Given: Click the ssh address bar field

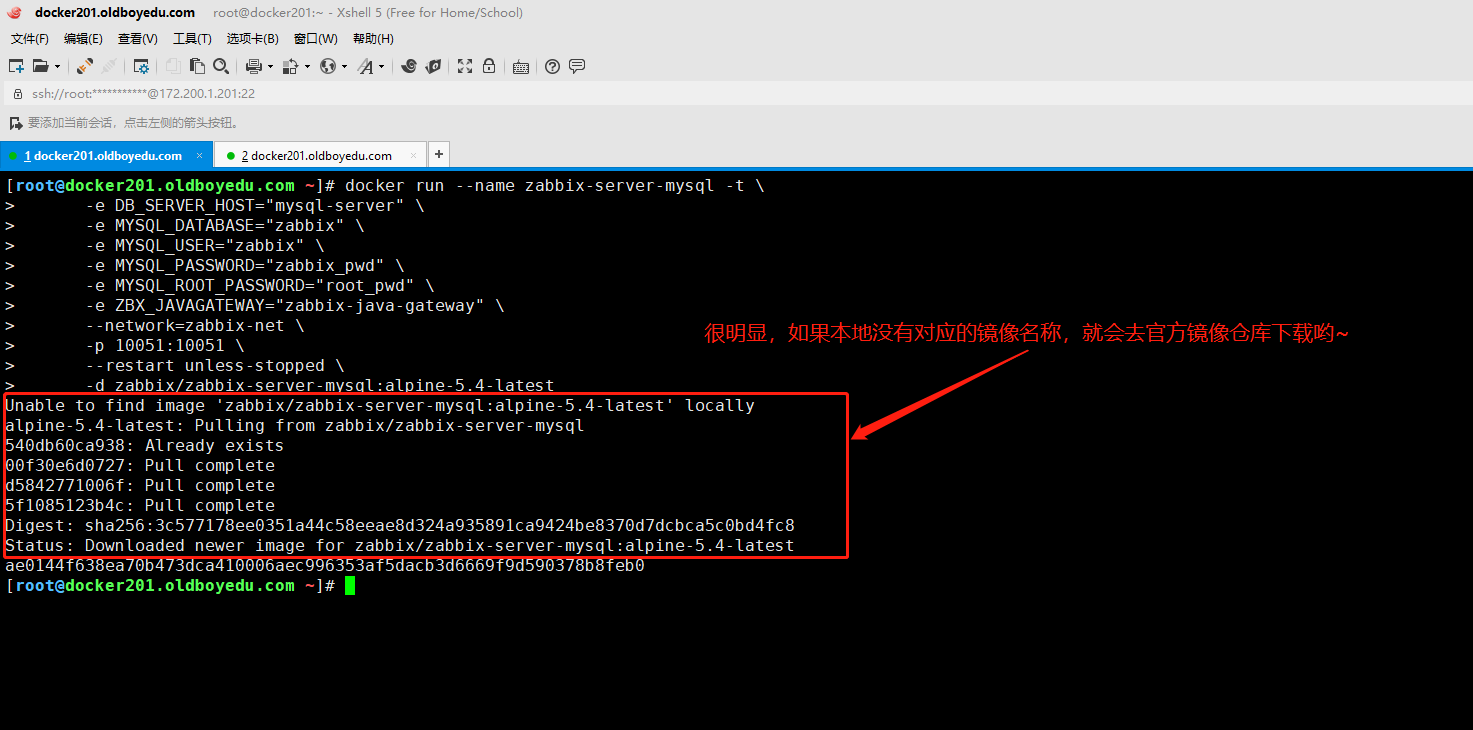Looking at the screenshot, I should point(400,93).
